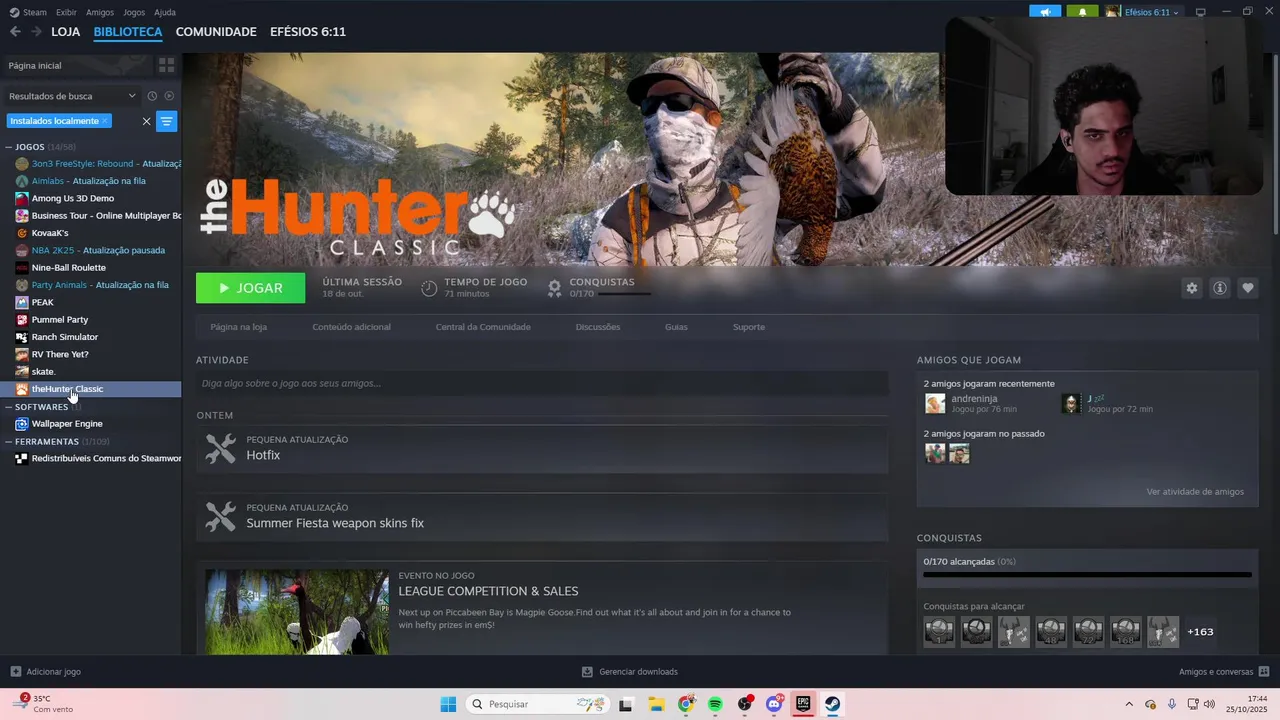
Task: Open Central da Comunidade tab
Action: (483, 327)
